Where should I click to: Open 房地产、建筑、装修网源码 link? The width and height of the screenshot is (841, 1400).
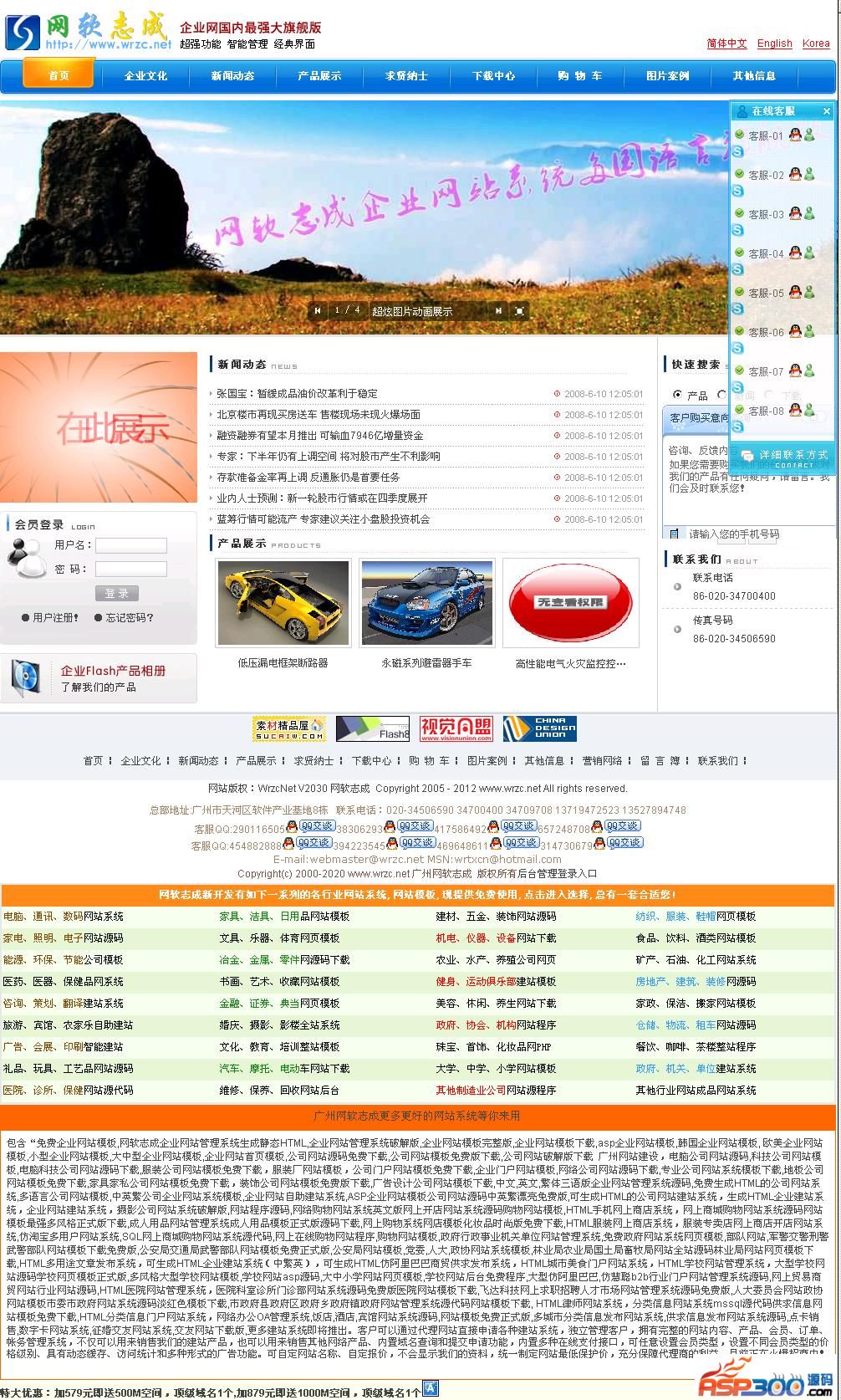coord(696,982)
